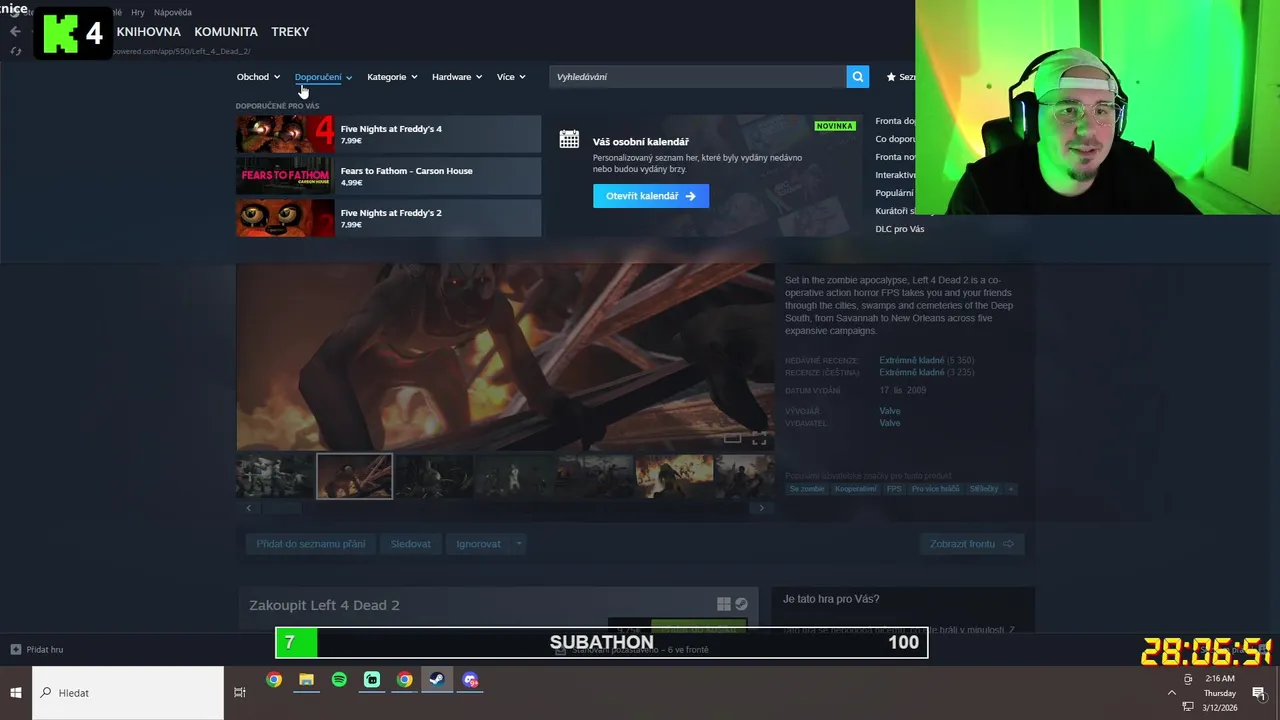The width and height of the screenshot is (1280, 720).
Task: Open the second Chrome icon in the taskbar
Action: pos(404,680)
